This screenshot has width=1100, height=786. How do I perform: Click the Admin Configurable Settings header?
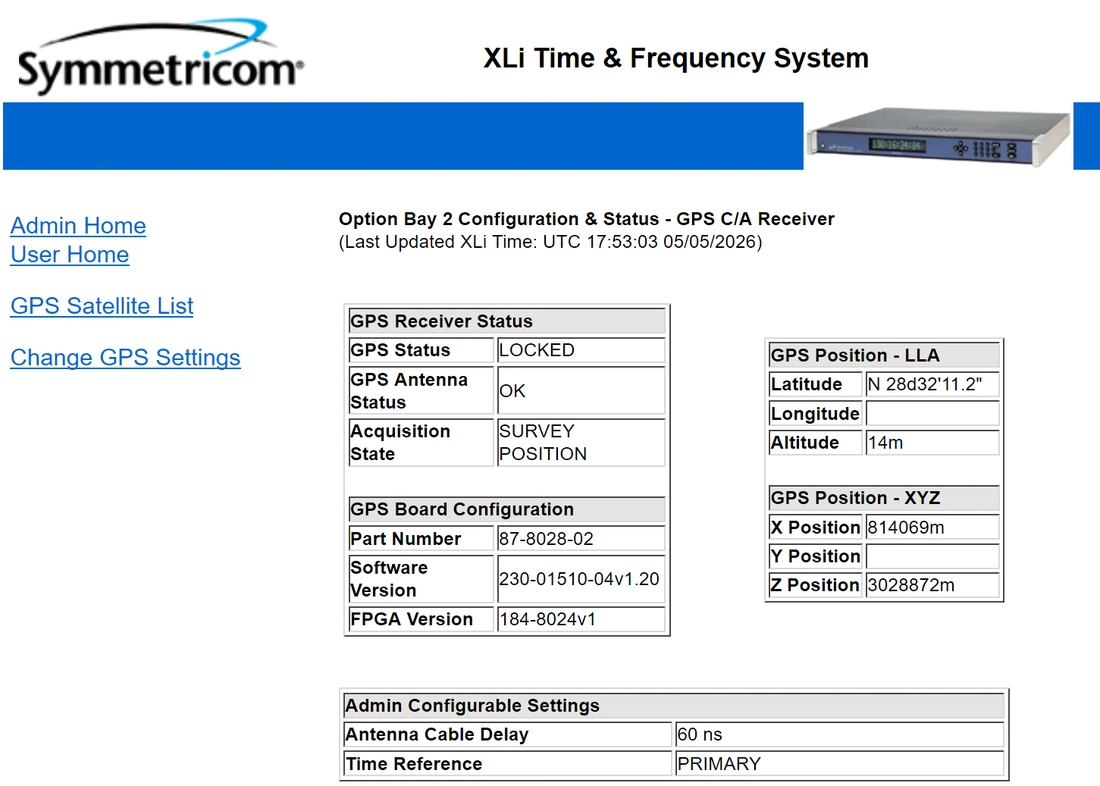tap(673, 706)
